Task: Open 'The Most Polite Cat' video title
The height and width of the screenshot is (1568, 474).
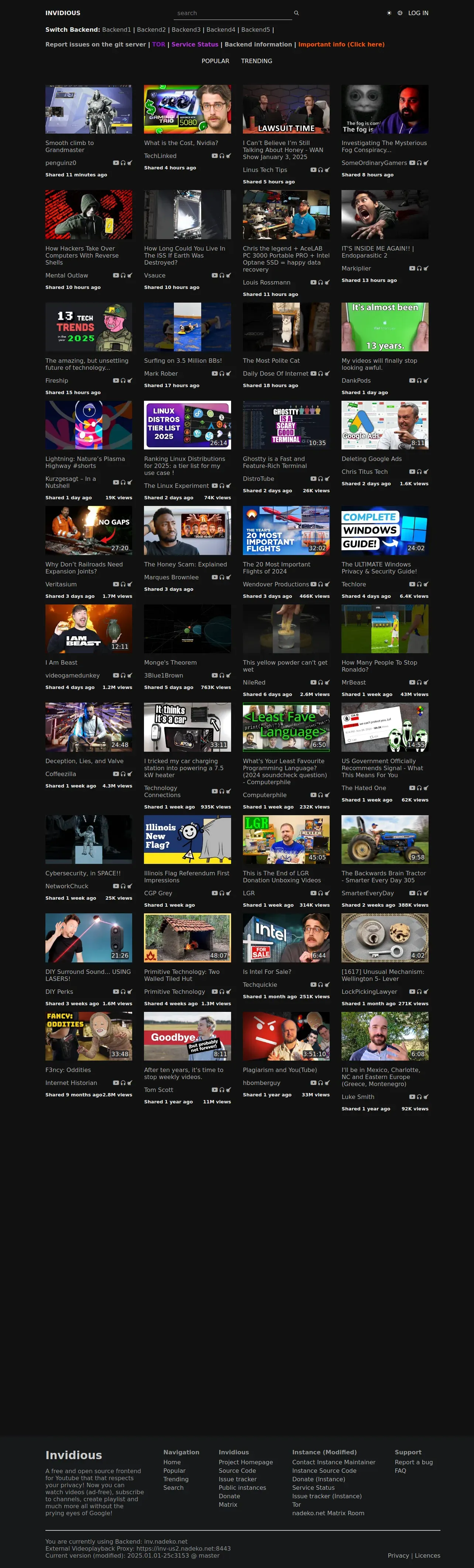Action: pos(271,360)
